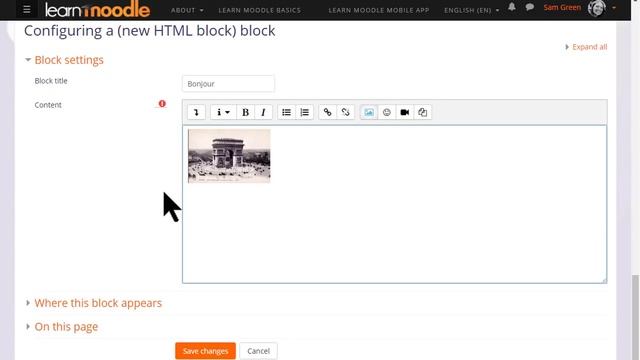
Task: Click the Save changes button
Action: [205, 351]
